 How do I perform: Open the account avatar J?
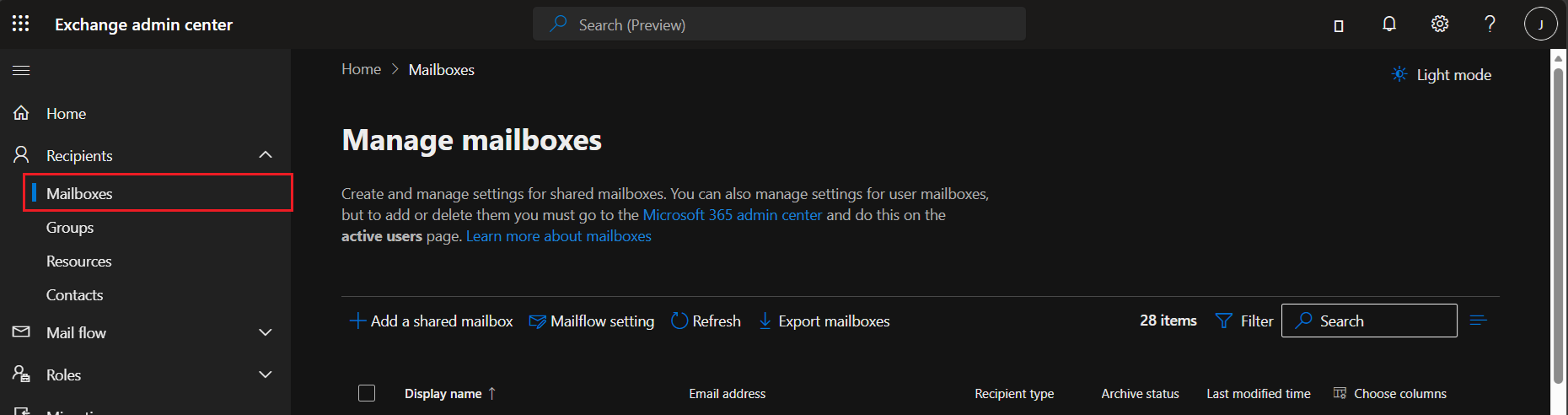(1540, 24)
